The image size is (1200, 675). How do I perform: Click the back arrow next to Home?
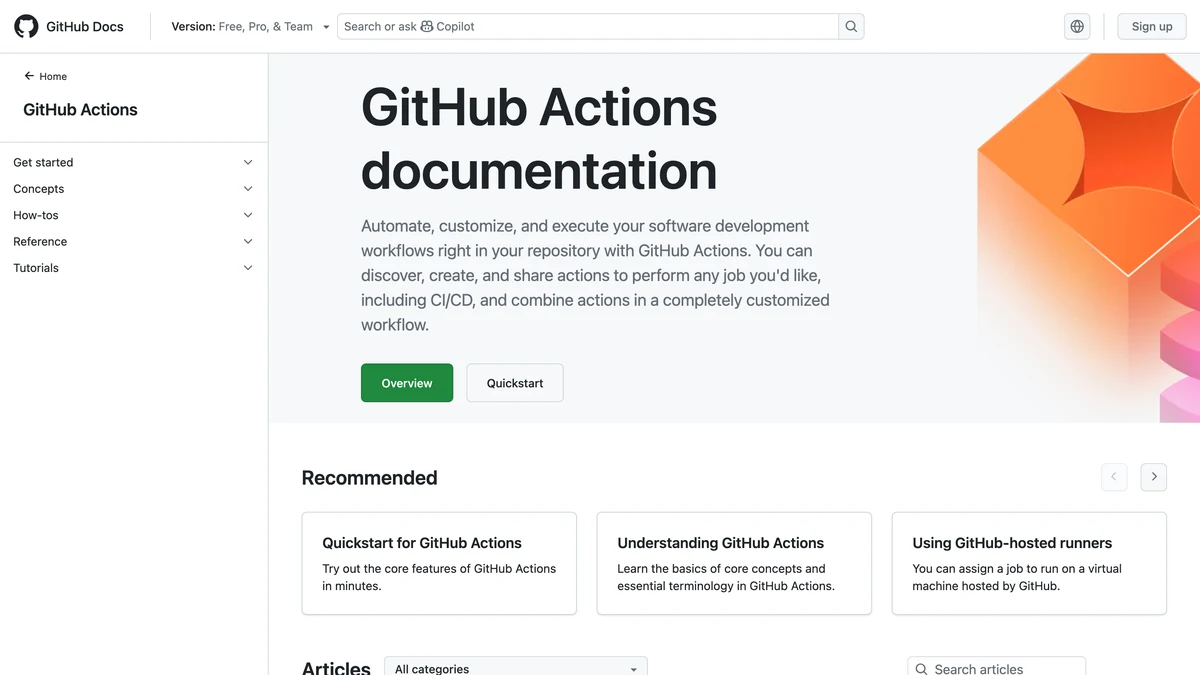tap(29, 76)
